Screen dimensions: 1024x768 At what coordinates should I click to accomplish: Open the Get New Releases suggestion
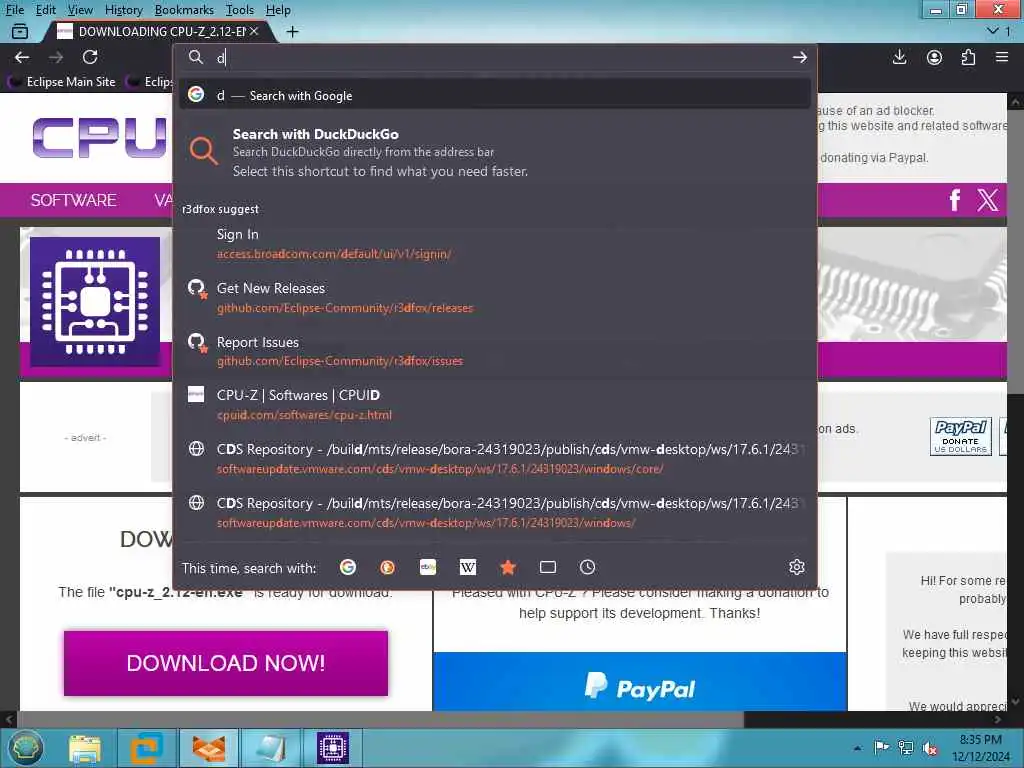tap(495, 298)
